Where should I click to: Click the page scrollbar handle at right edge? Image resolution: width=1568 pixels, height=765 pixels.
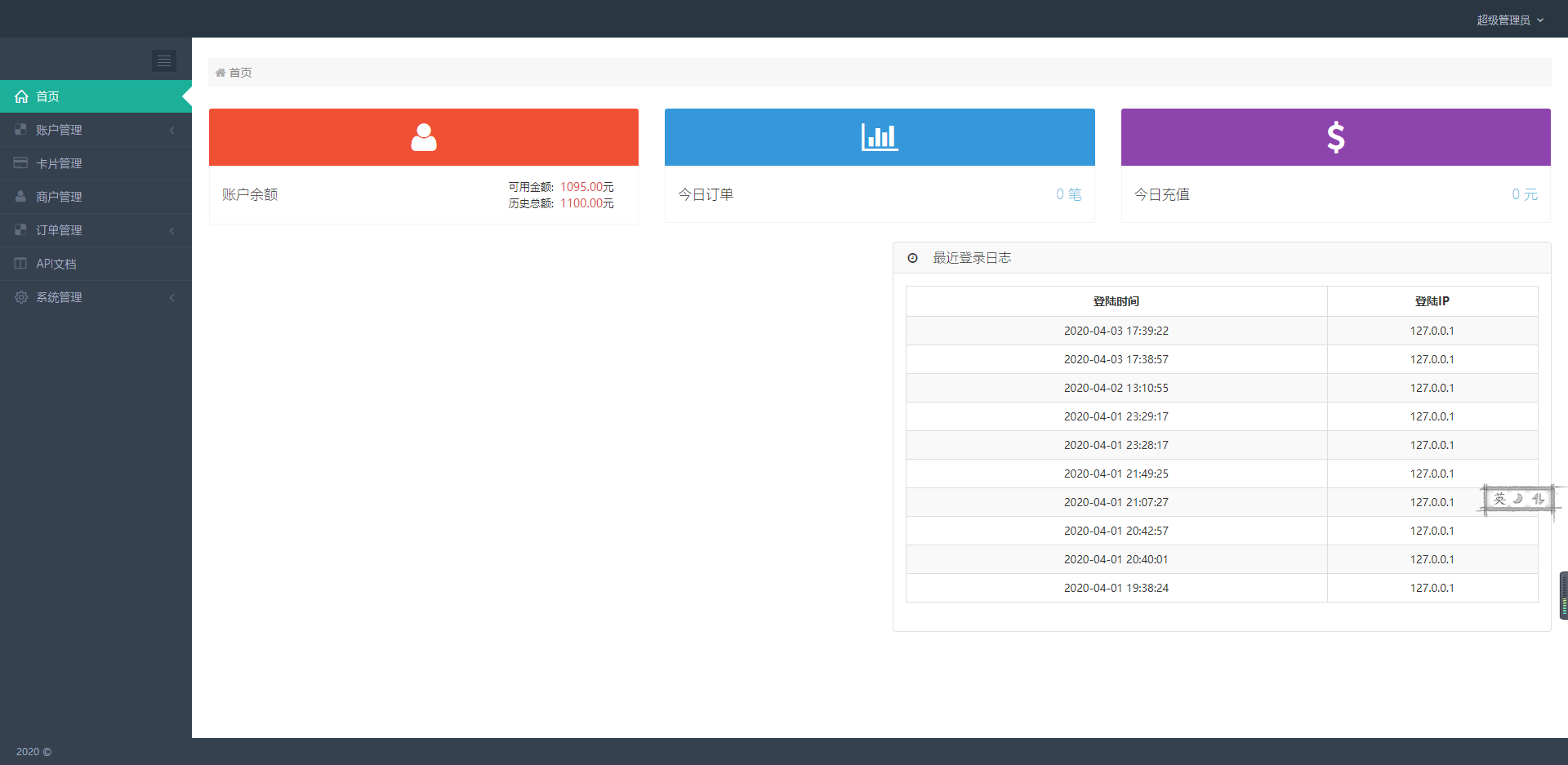1564,596
